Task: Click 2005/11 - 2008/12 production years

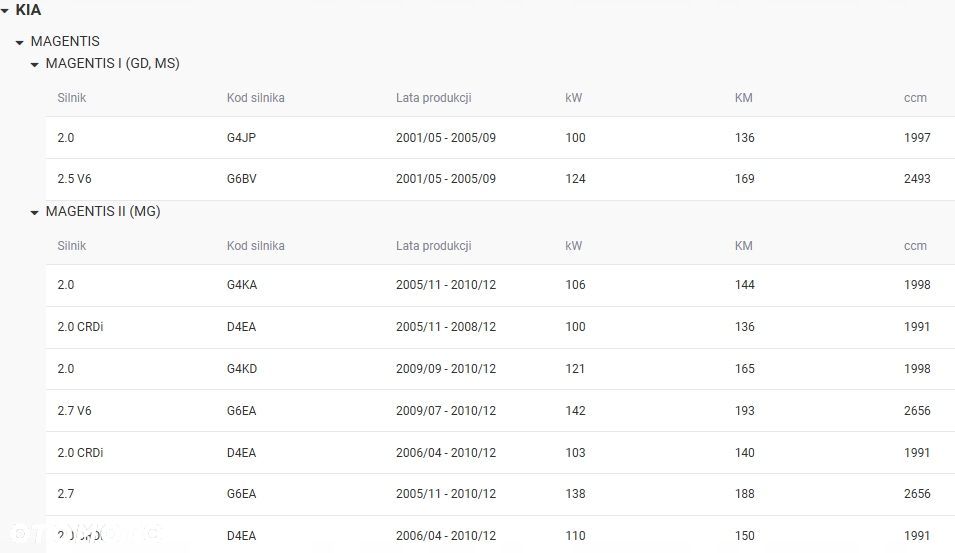Action: tap(446, 327)
